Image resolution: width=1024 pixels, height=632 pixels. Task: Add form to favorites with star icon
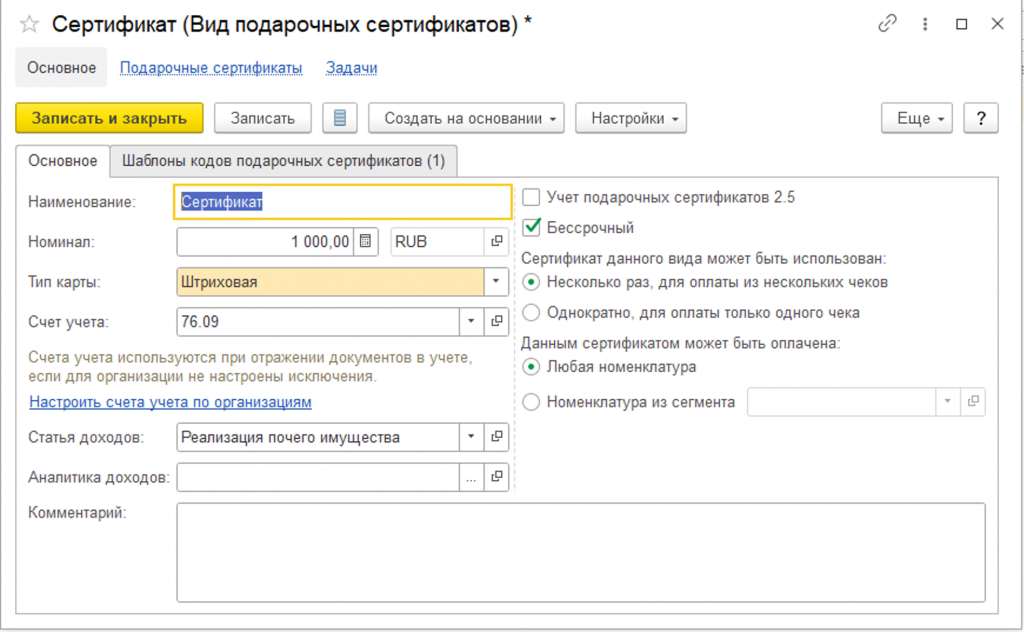click(x=29, y=25)
